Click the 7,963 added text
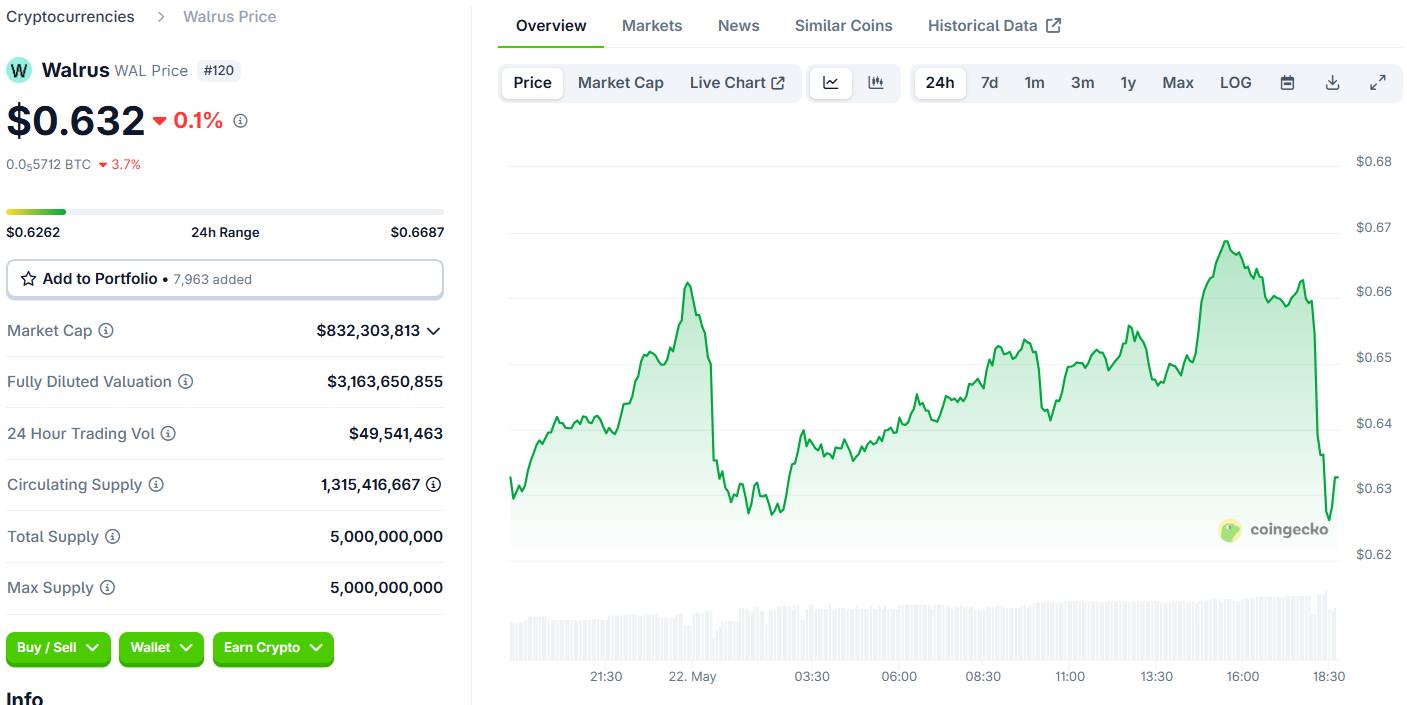 (213, 280)
